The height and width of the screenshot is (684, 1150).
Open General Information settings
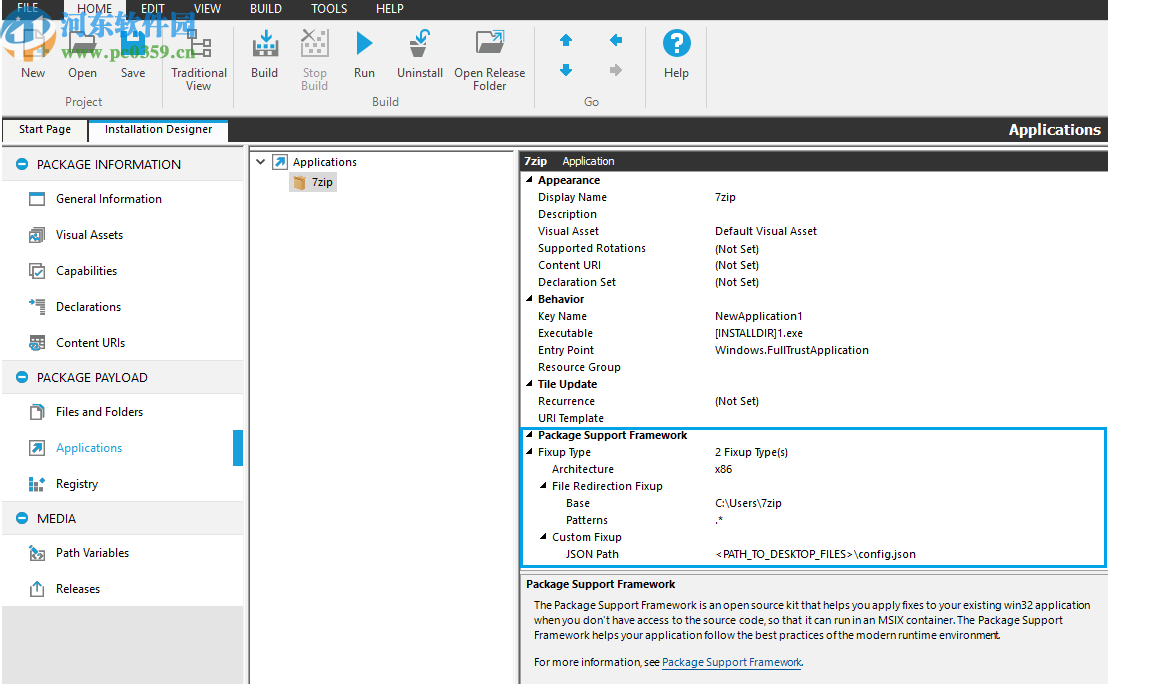[x=104, y=198]
